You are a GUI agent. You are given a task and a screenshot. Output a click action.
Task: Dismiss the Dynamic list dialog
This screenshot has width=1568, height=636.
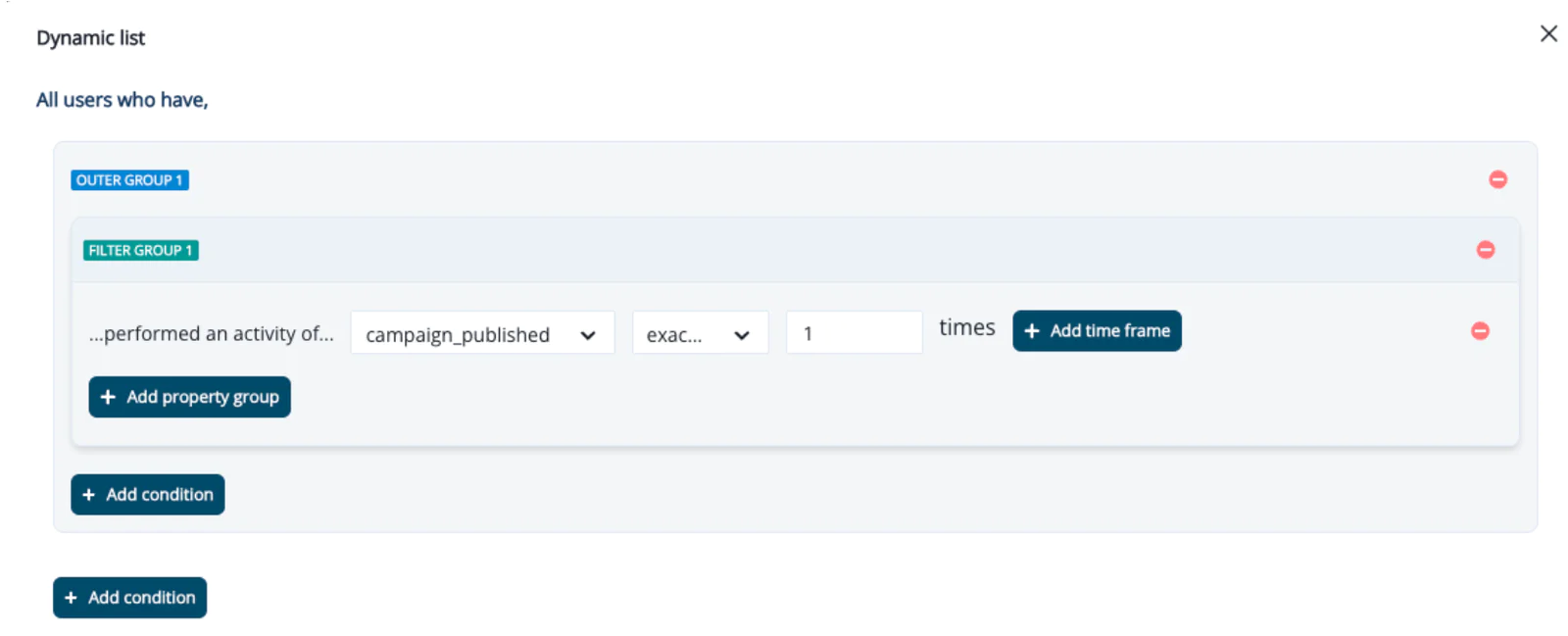[x=1548, y=33]
